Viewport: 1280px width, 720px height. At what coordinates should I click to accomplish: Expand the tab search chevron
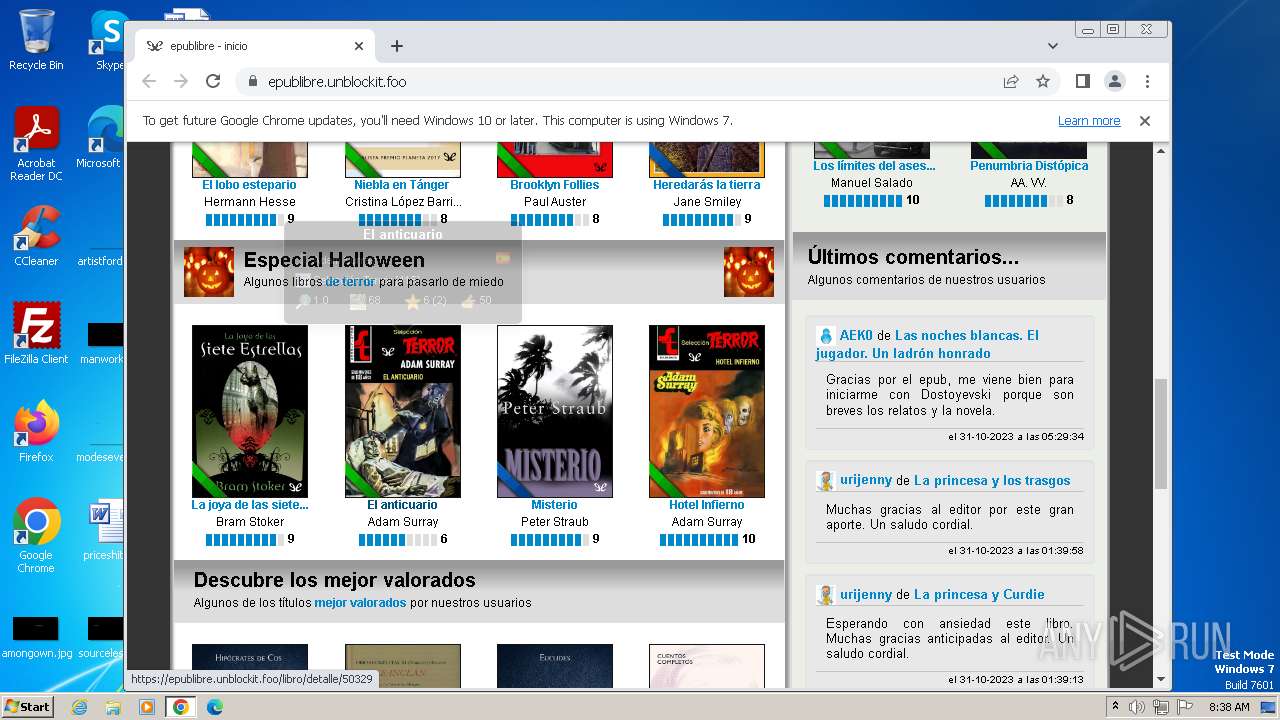coord(1053,46)
